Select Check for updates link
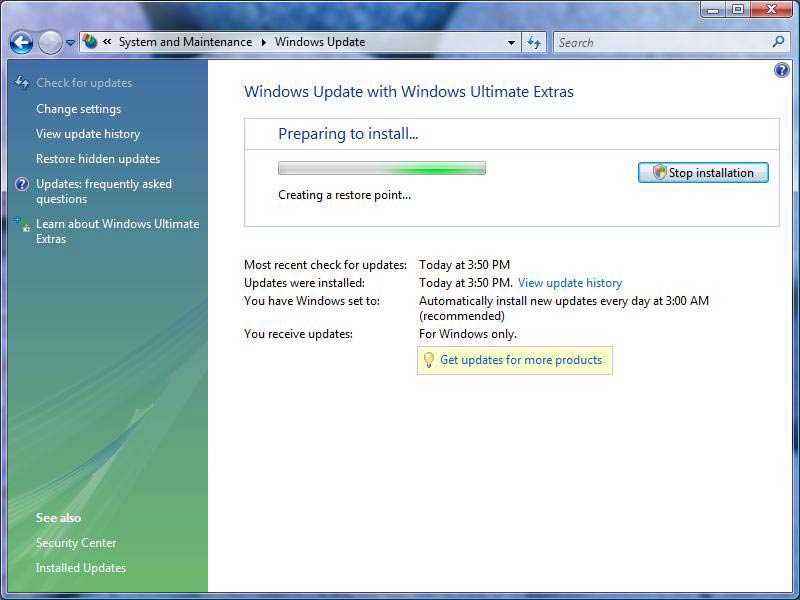This screenshot has width=800, height=600. tap(84, 83)
